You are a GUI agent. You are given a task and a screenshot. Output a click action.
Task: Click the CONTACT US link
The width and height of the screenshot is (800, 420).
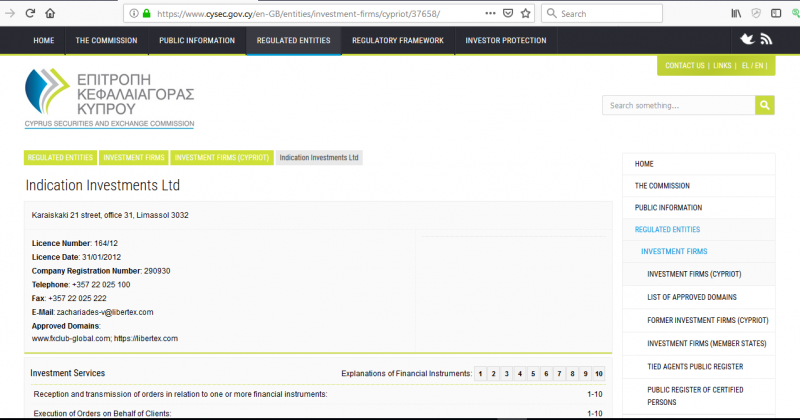point(685,65)
